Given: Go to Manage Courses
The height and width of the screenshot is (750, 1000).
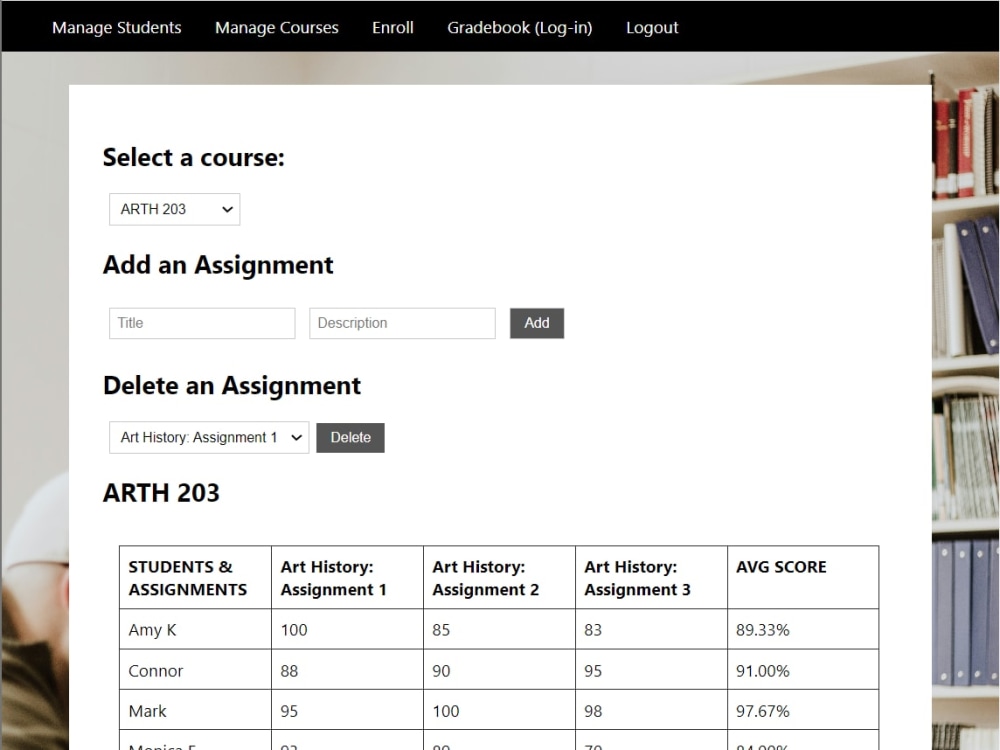Looking at the screenshot, I should pyautogui.click(x=277, y=27).
